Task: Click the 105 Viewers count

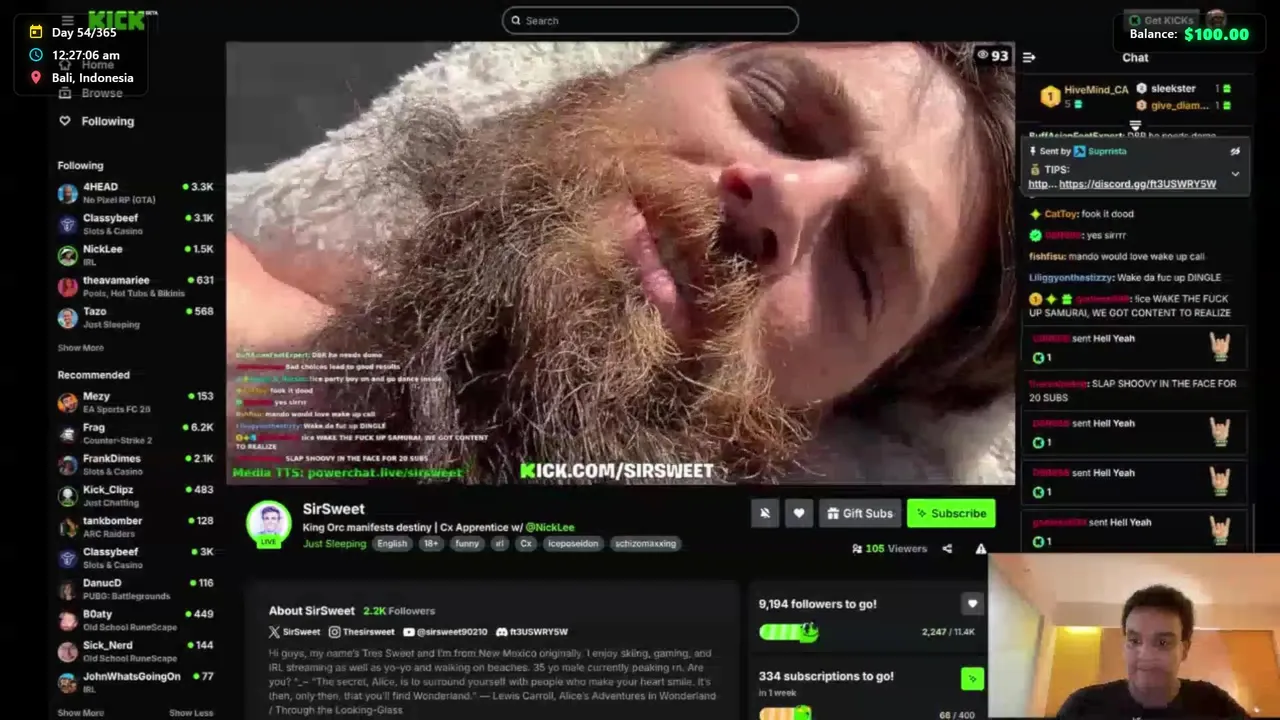Action: (x=889, y=549)
